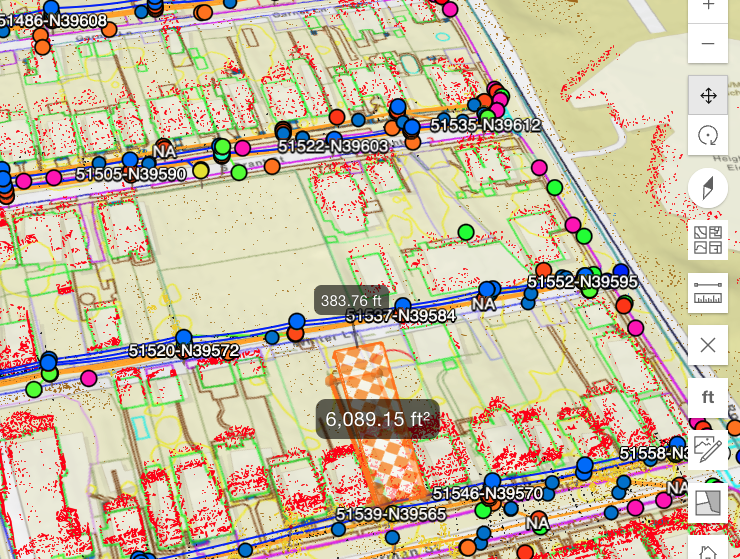Click the yellow point near 51505-N39590

[x=201, y=170]
